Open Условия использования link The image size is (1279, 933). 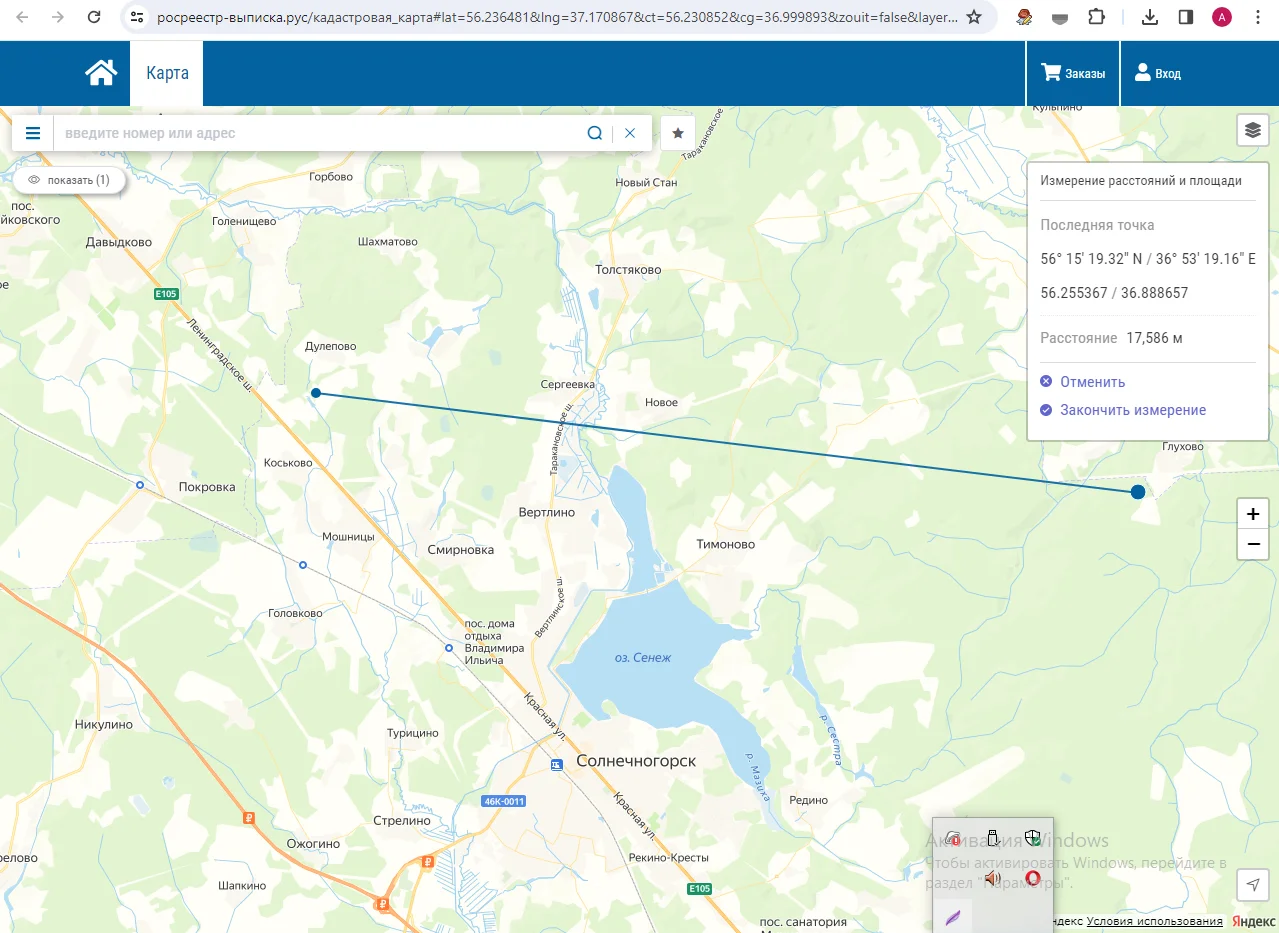1154,921
